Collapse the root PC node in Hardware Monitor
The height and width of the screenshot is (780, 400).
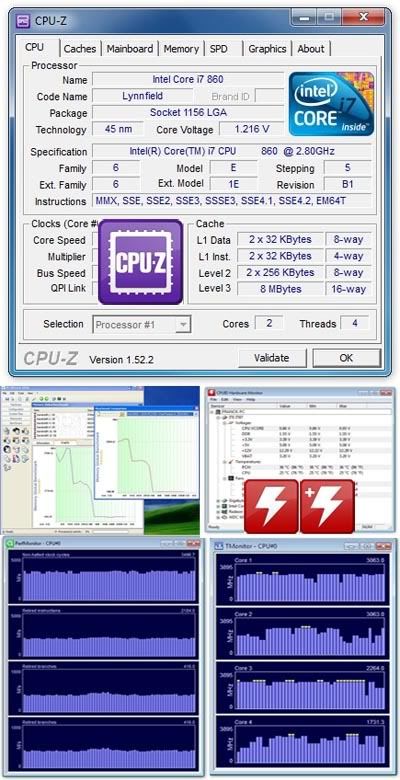pos(213,412)
